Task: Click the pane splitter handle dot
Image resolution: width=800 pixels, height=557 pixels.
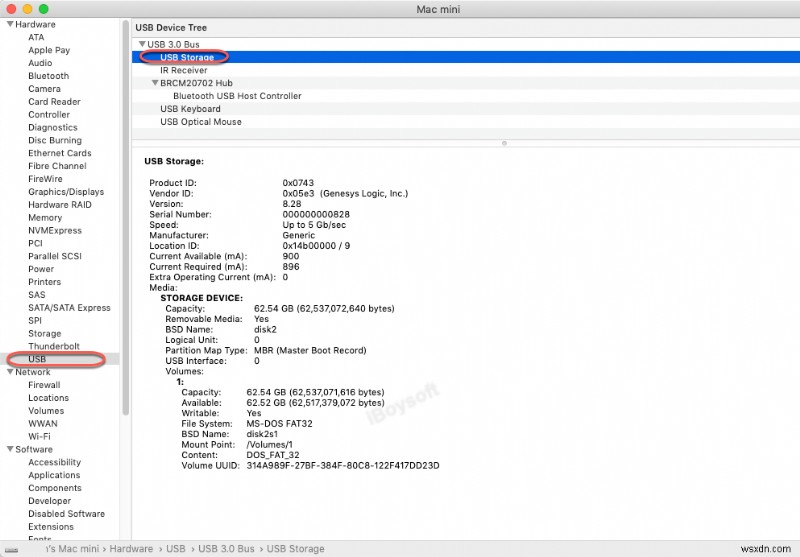Action: (504, 143)
